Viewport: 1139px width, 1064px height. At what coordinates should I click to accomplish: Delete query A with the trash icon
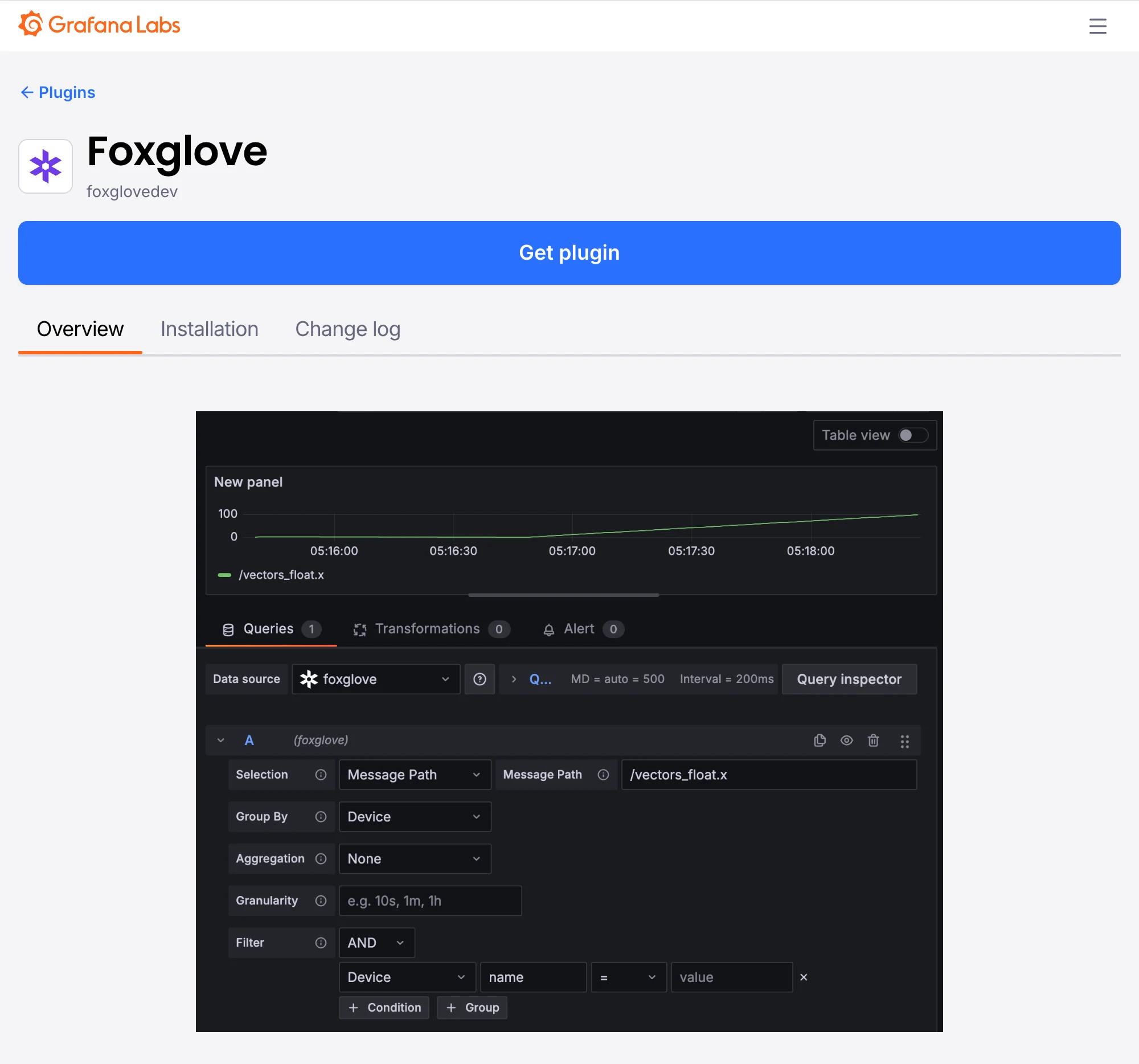pos(873,741)
